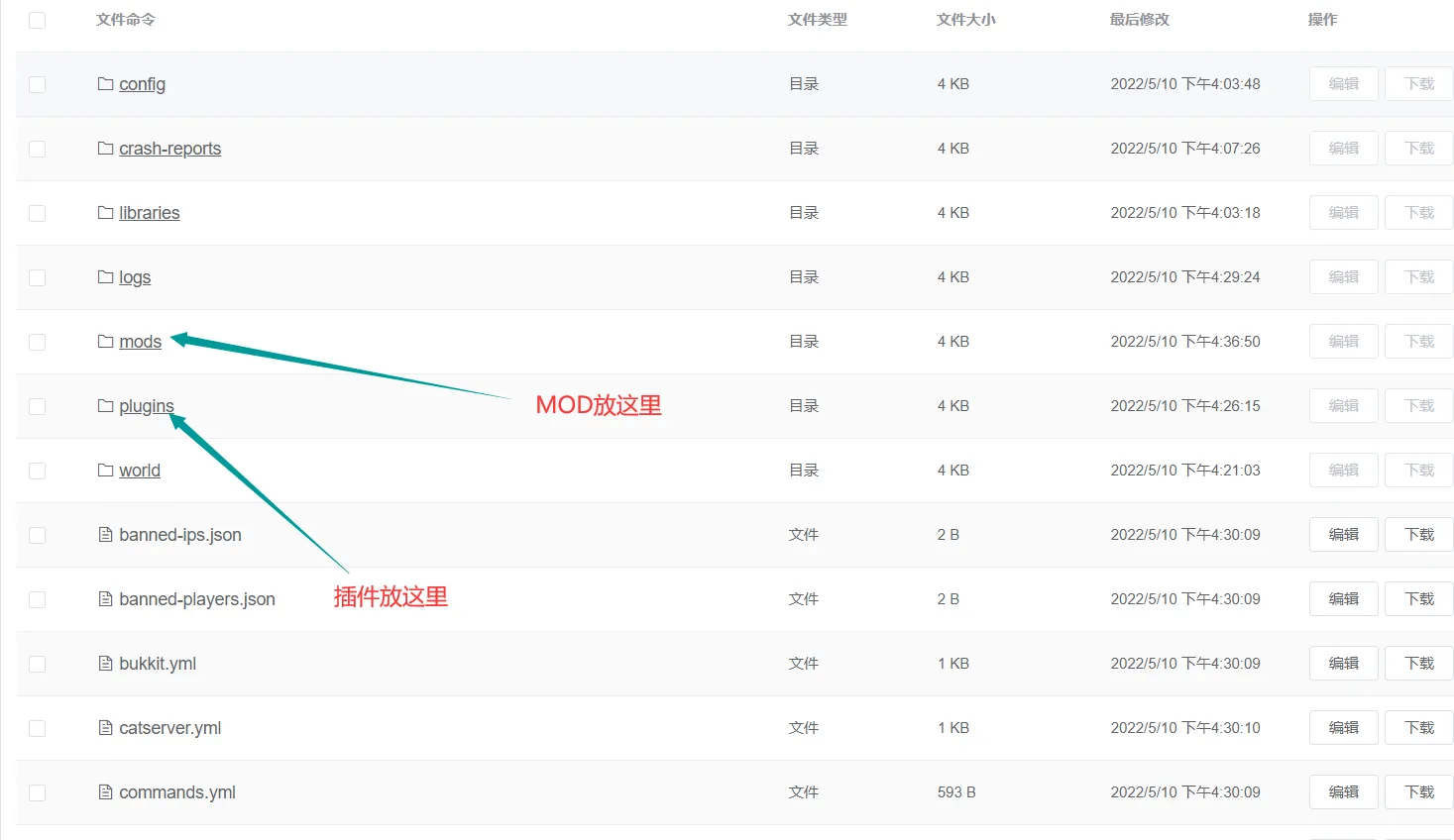Open the libraries directory link
This screenshot has width=1454, height=840.
149,213
